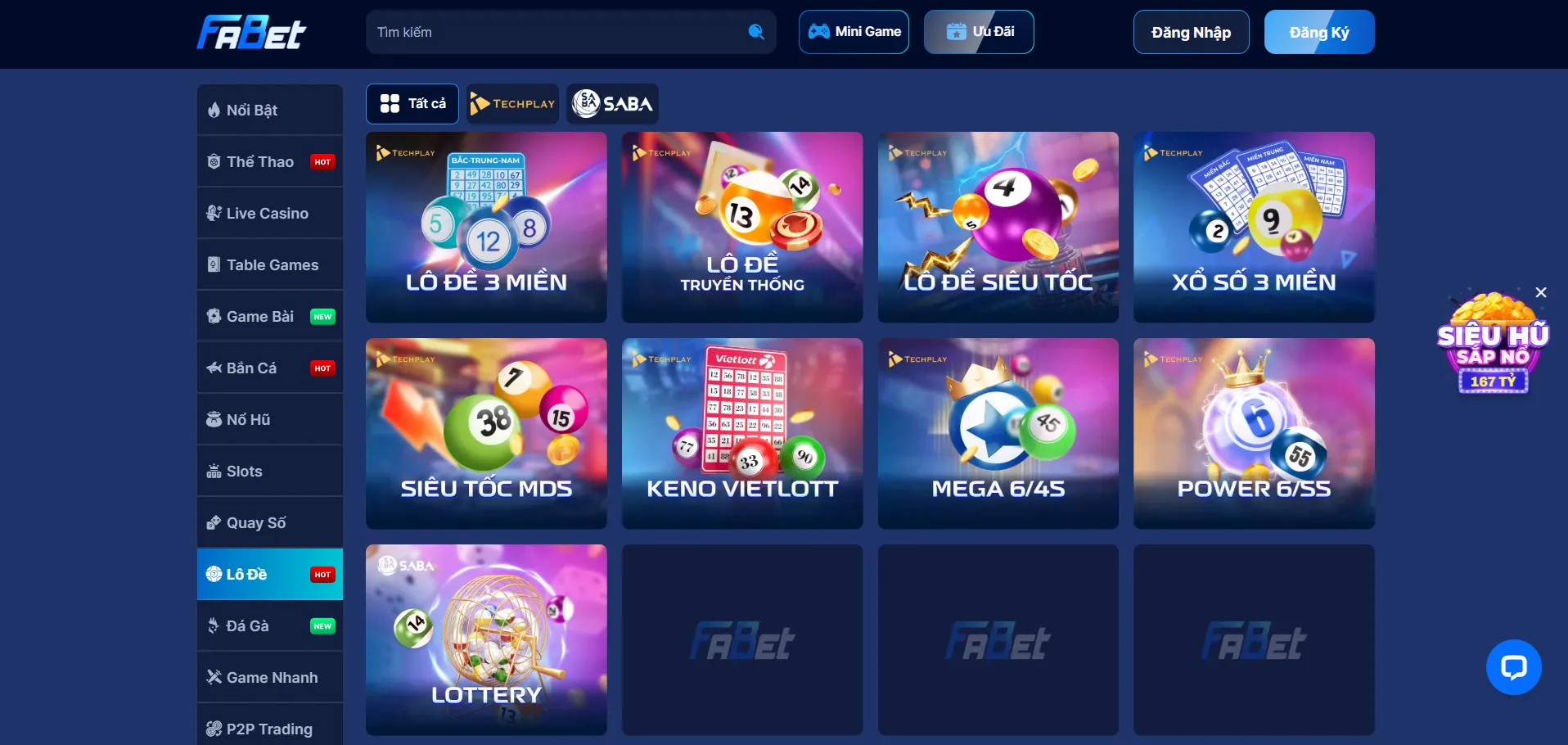Filter games by the TechPlay provider

click(512, 104)
